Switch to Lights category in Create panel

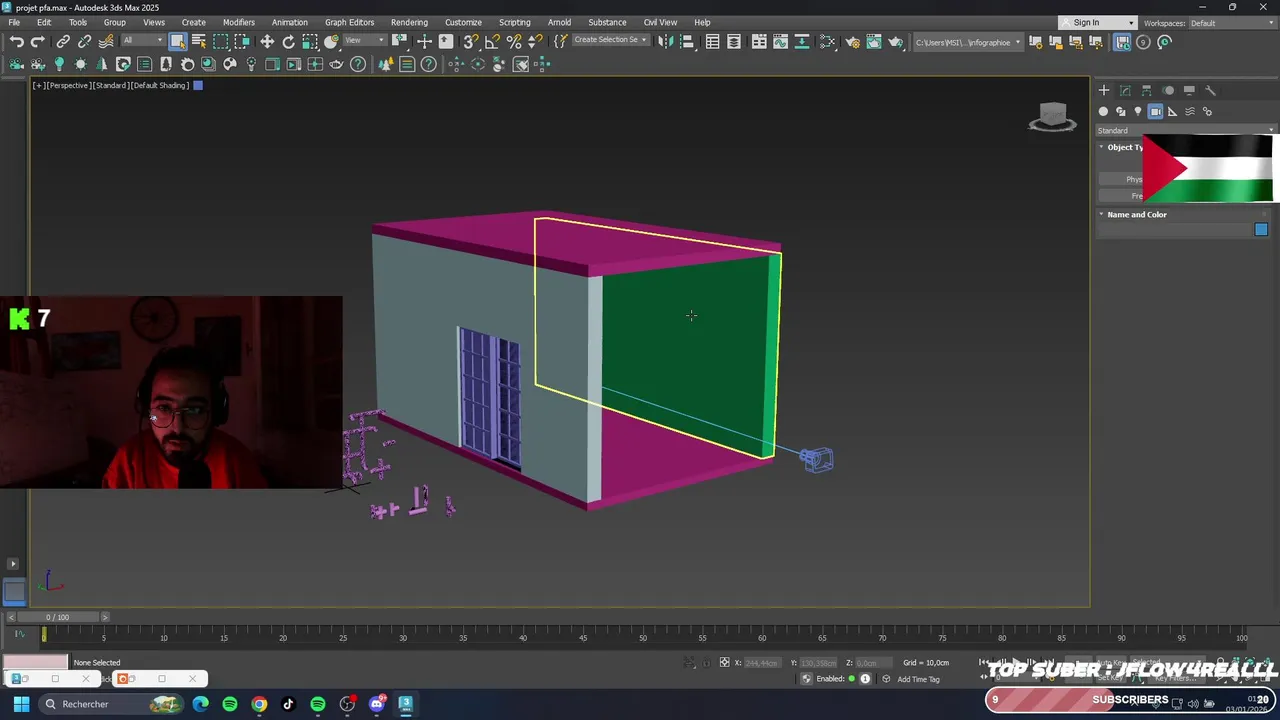1138,112
